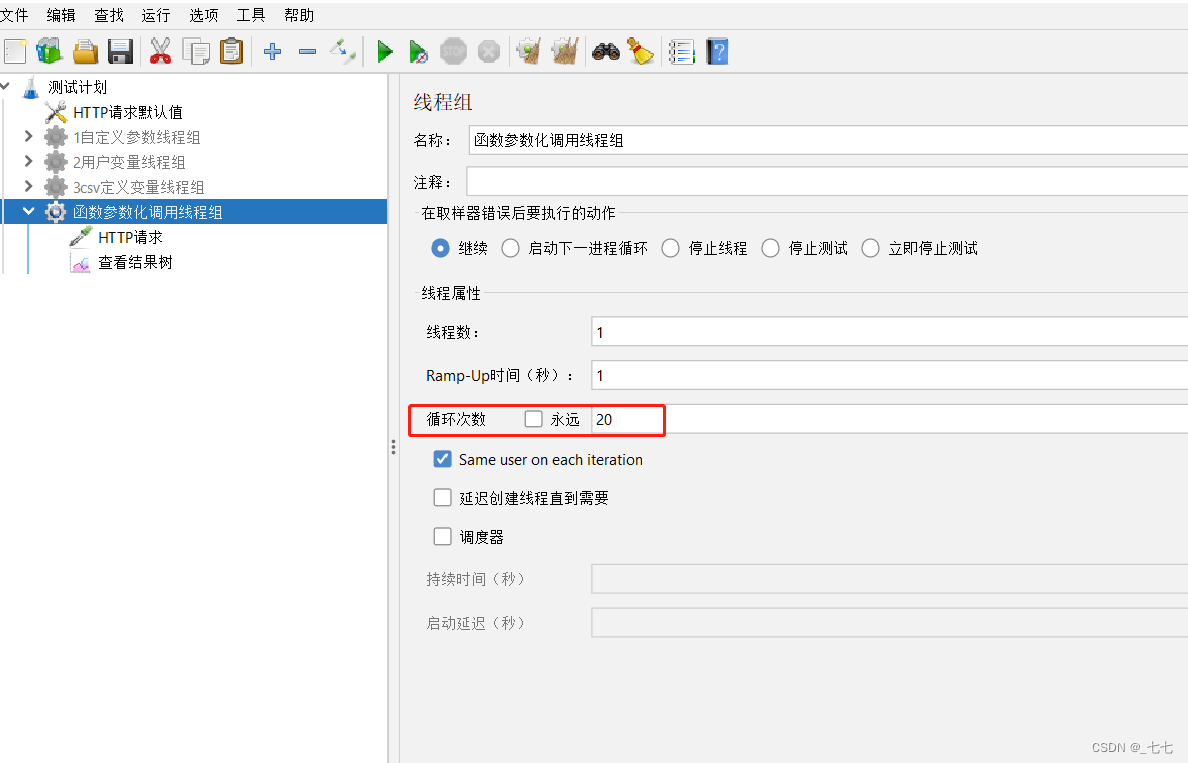This screenshot has height=763, width=1188.
Task: Click the 函数参数化调用线程组 gear icon
Action: (55, 212)
